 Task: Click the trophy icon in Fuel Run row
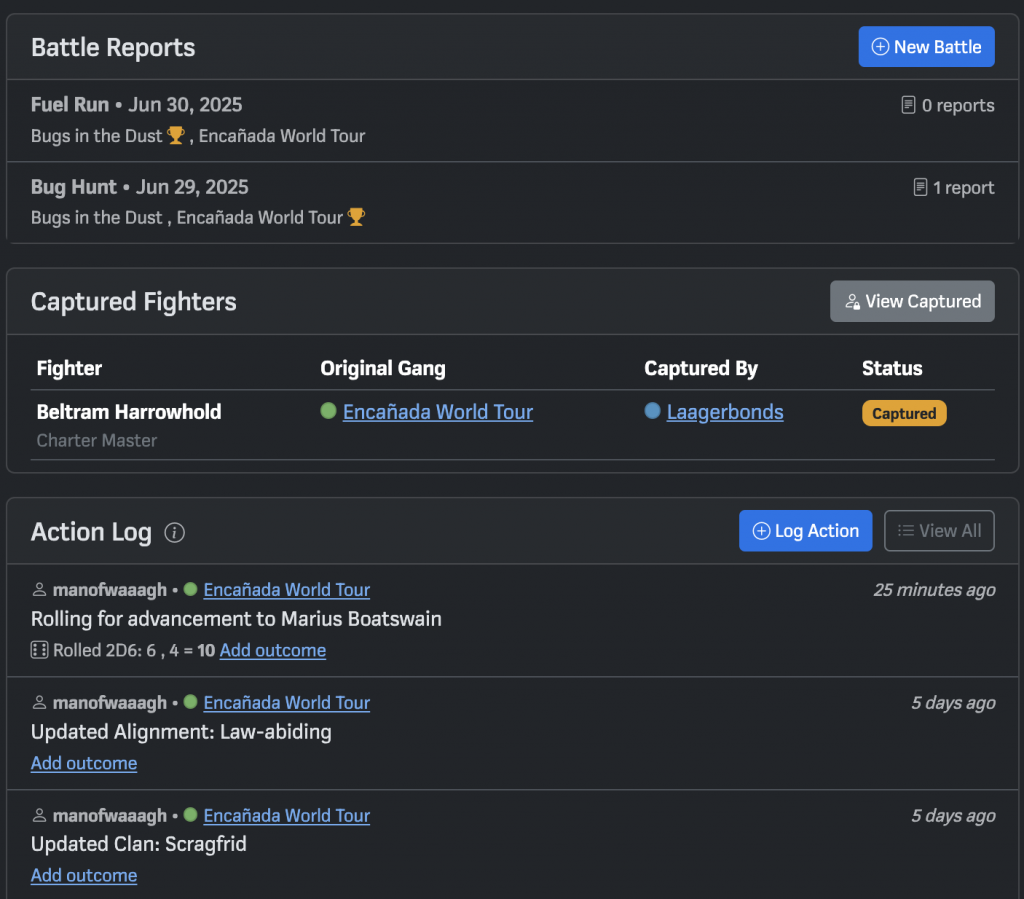(176, 136)
